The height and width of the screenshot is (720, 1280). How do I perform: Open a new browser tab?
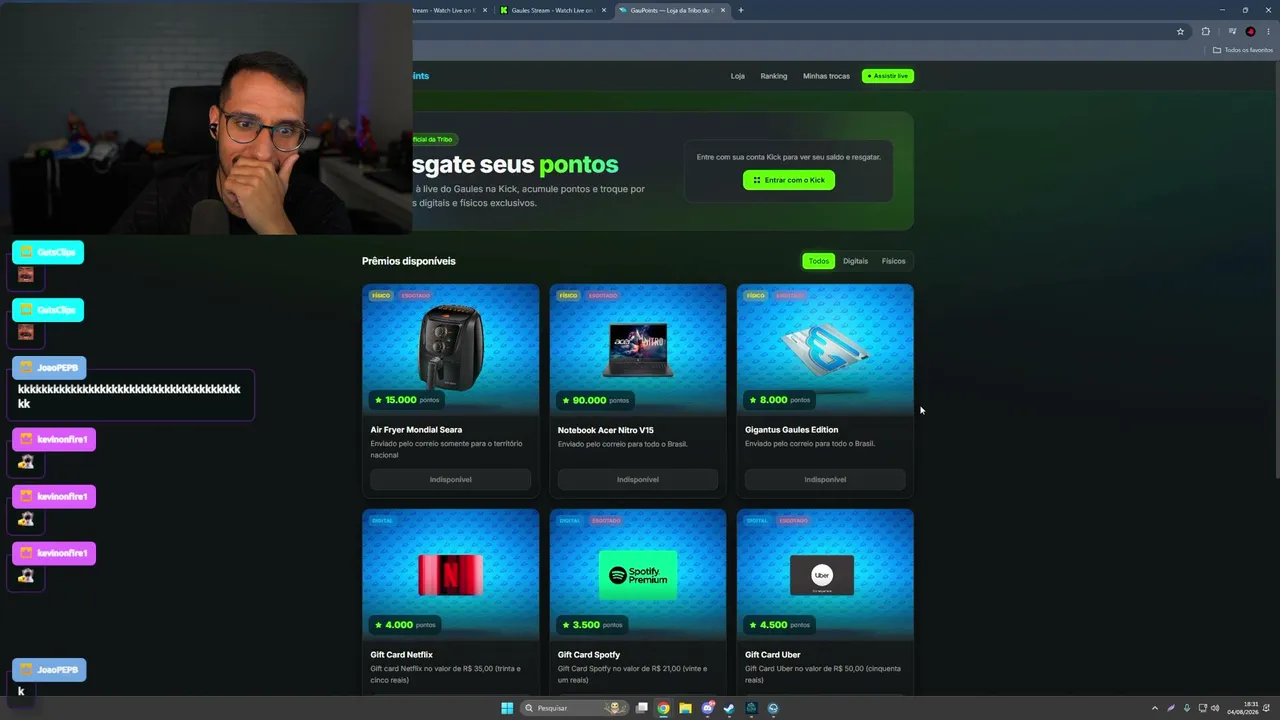click(x=740, y=10)
